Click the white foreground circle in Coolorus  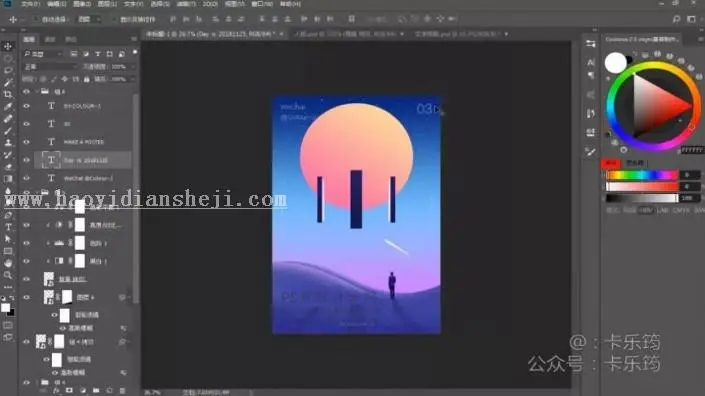click(616, 62)
